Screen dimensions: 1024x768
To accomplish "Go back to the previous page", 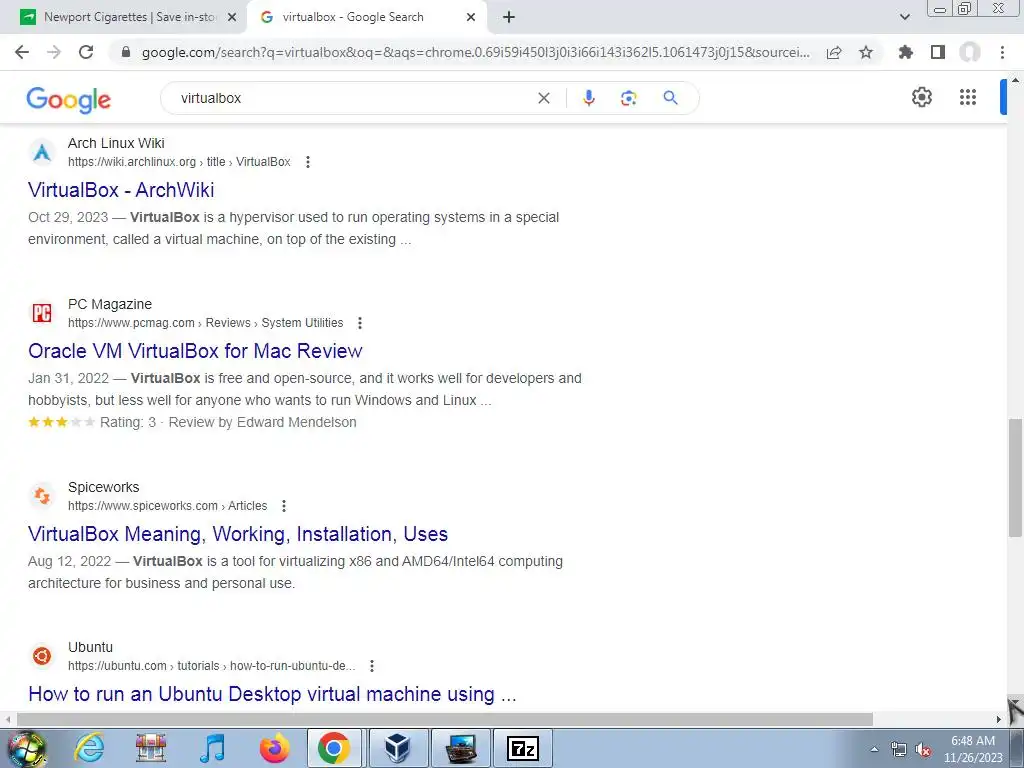I will tap(22, 52).
